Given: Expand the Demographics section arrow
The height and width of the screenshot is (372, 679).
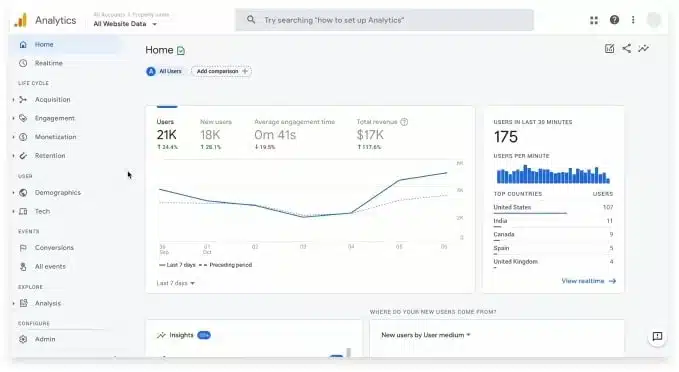Looking at the screenshot, I should click(13, 193).
